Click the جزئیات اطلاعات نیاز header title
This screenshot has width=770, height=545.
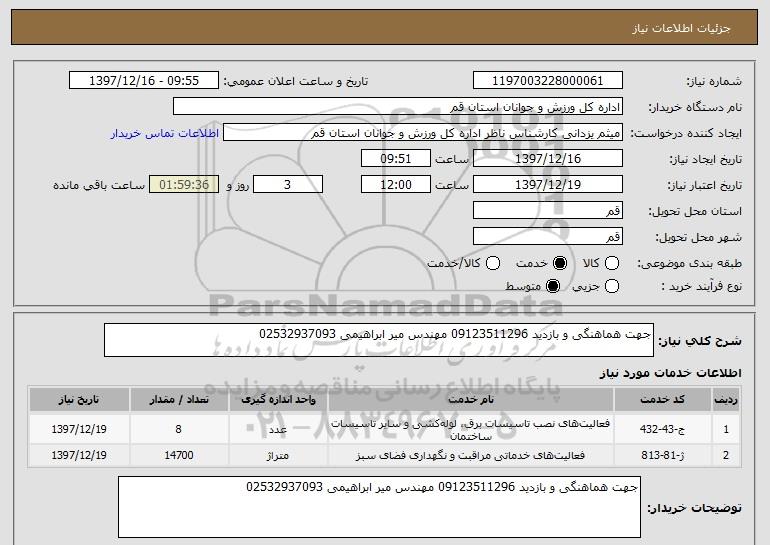(x=681, y=28)
